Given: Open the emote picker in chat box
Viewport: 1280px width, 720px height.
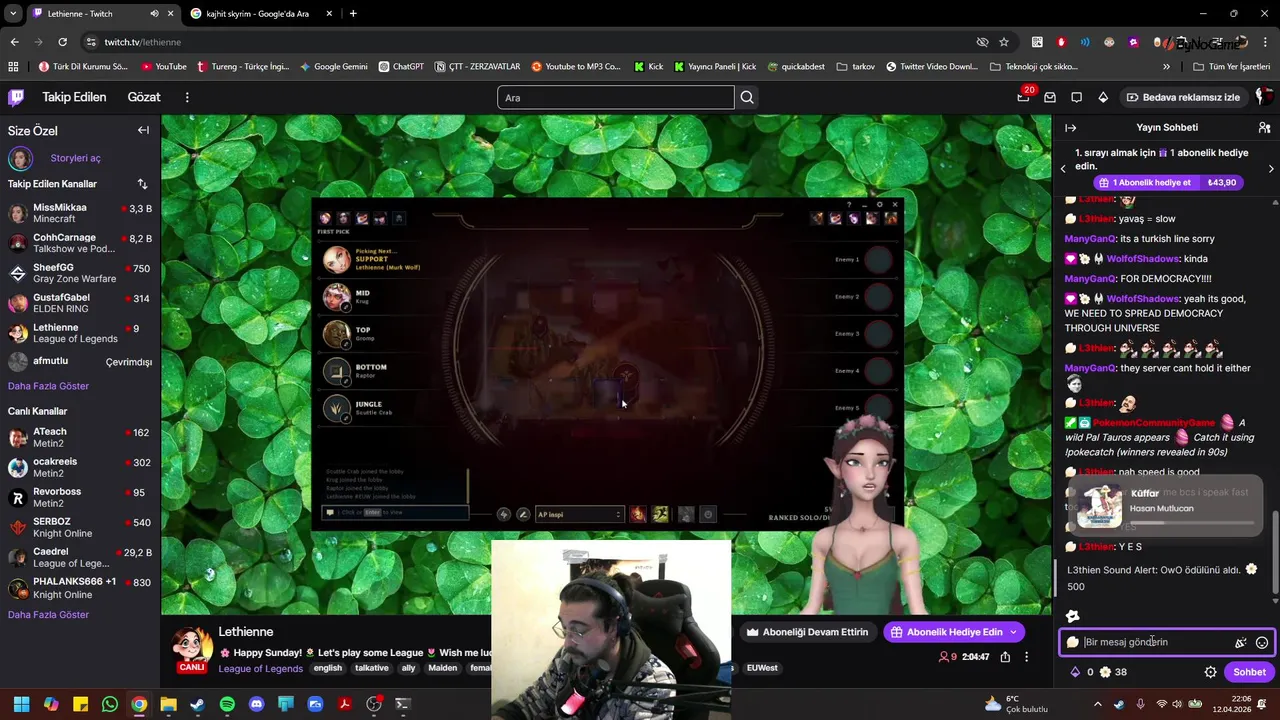Looking at the screenshot, I should [x=1262, y=642].
